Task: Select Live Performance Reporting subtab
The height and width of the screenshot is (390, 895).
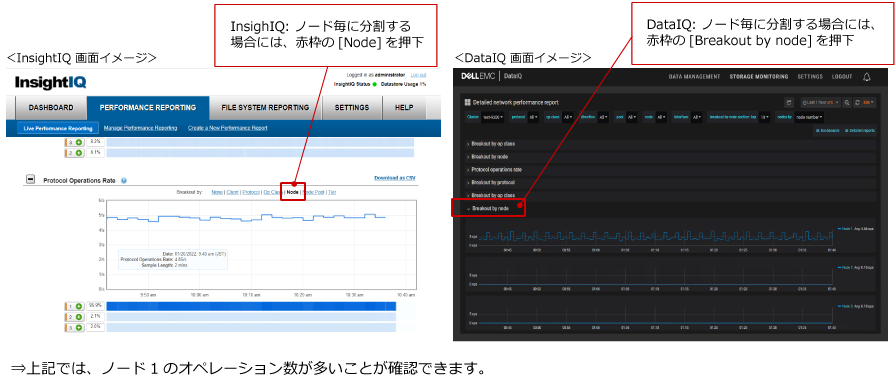Action: [58, 128]
